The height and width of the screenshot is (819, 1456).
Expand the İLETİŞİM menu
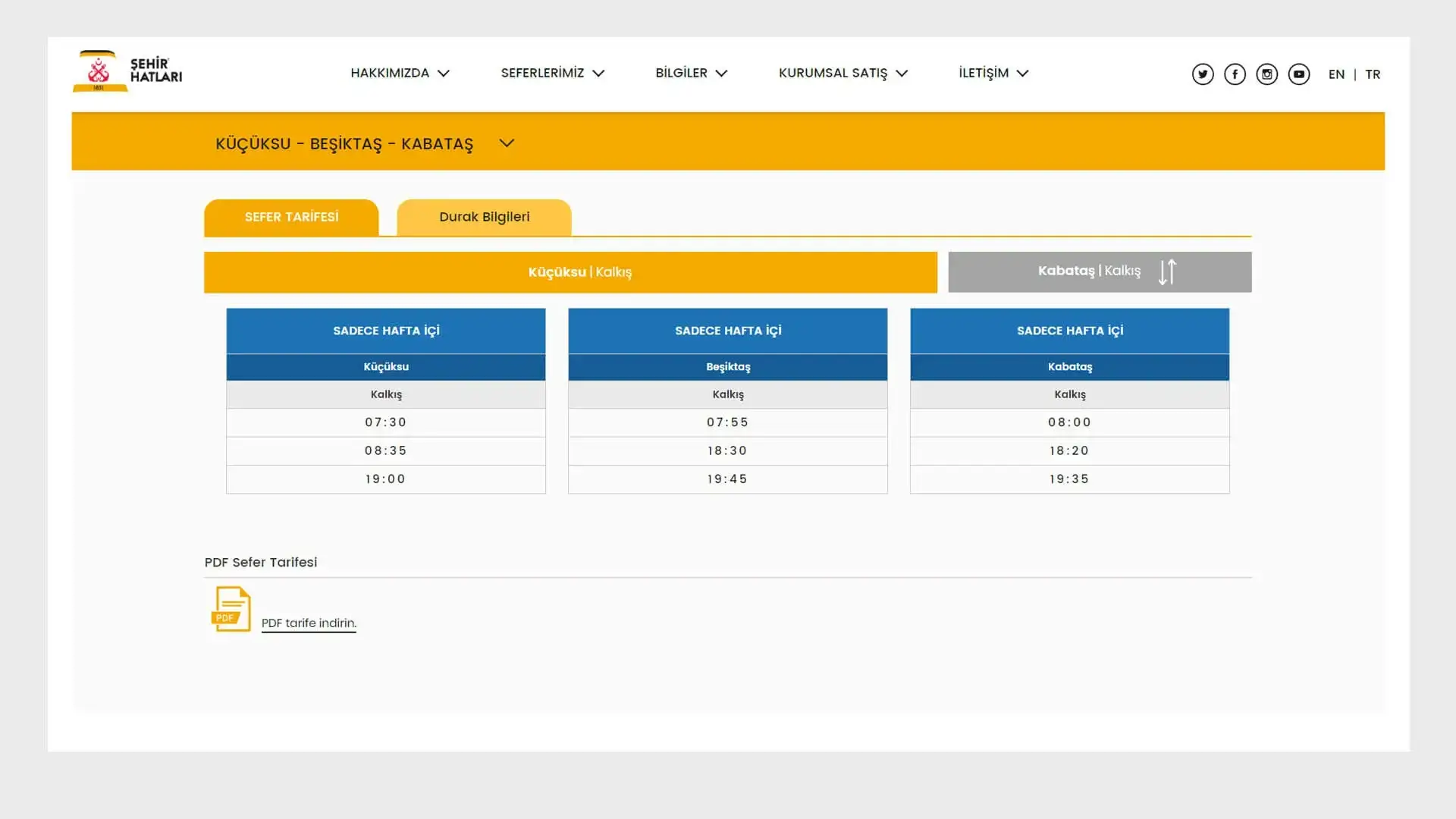993,73
